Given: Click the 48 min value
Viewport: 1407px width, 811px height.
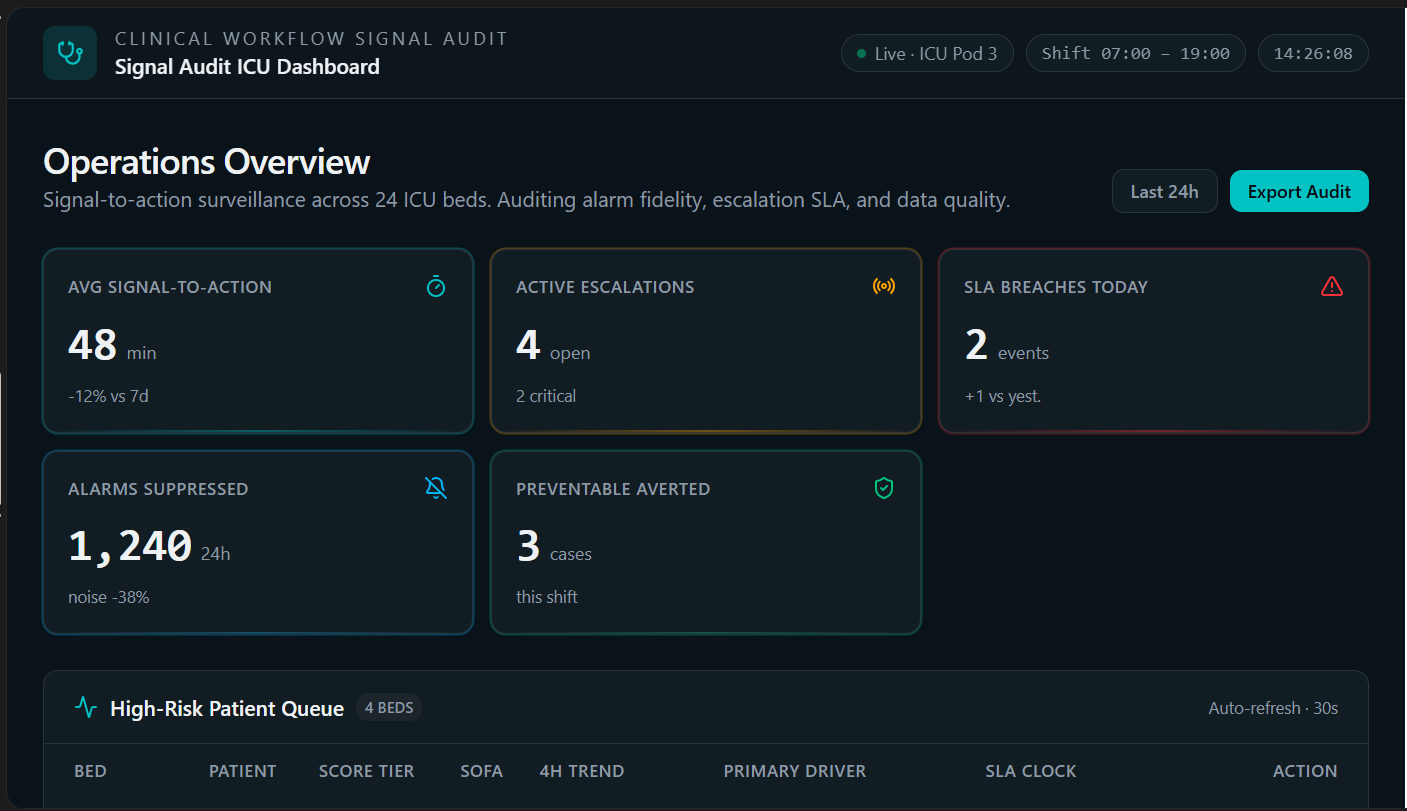Looking at the screenshot, I should [112, 347].
